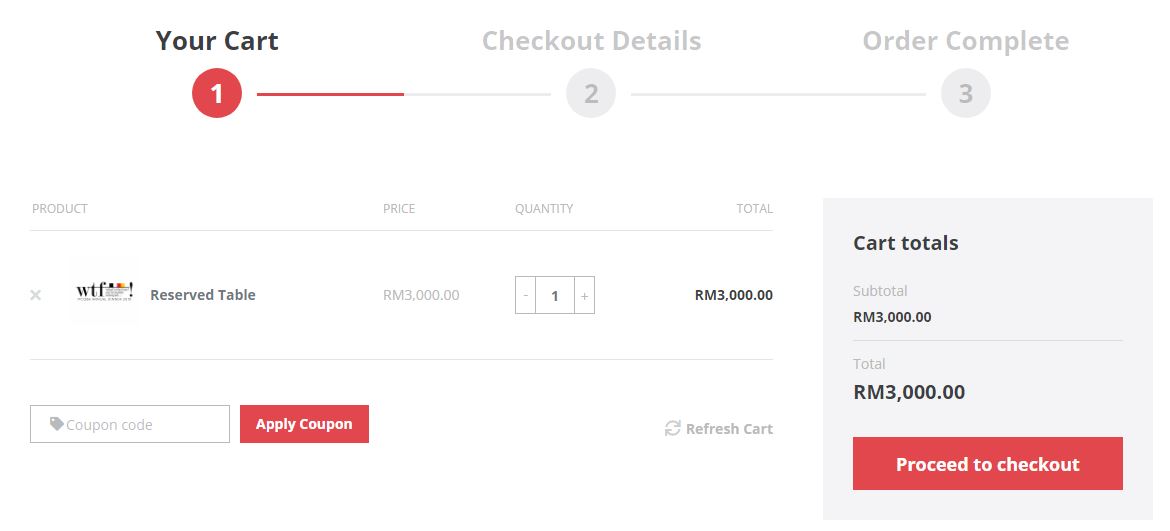Open the Reserved Table product link
This screenshot has width=1170, height=531.
tap(203, 295)
